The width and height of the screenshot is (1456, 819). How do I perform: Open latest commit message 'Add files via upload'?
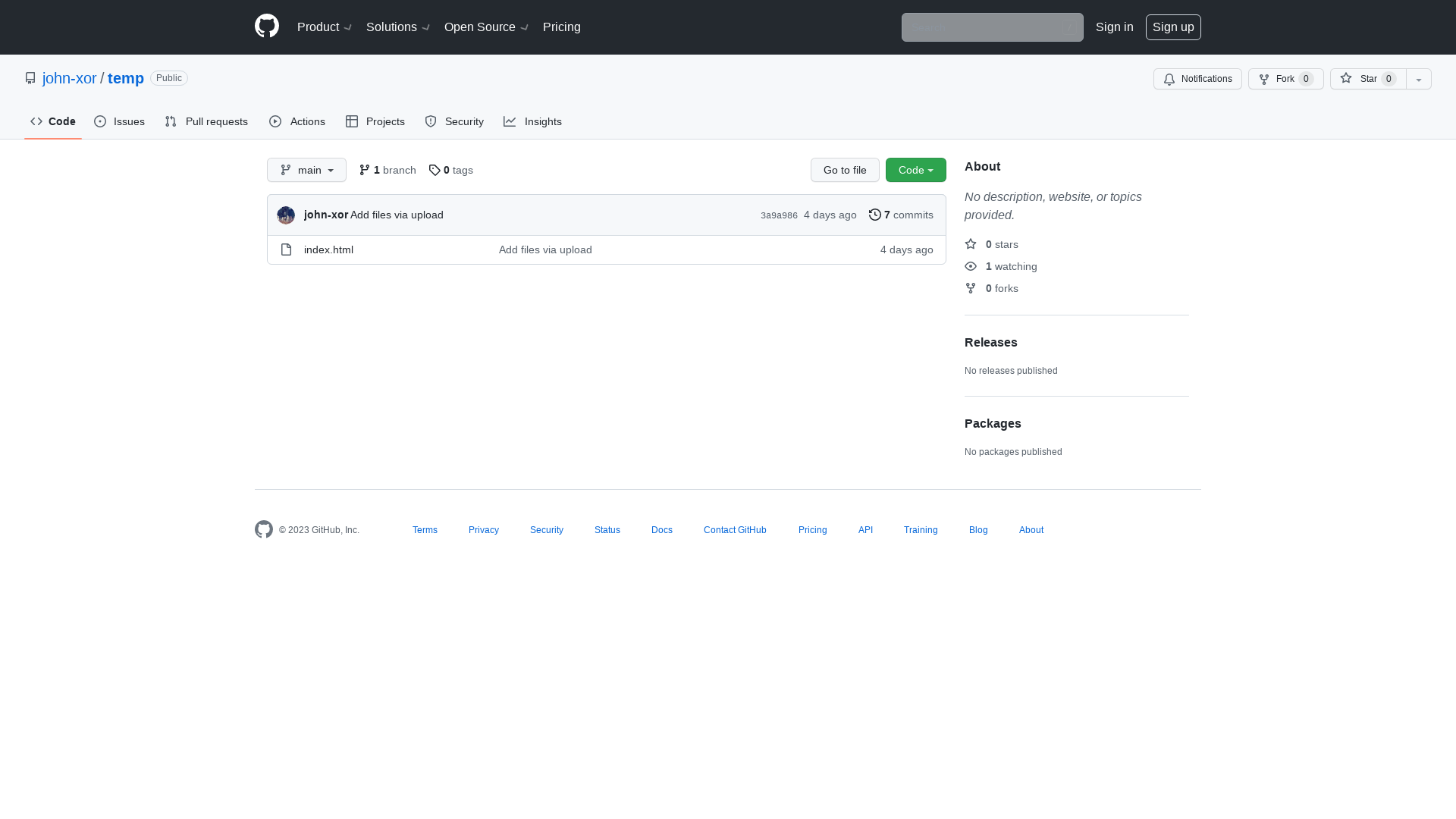click(x=397, y=215)
